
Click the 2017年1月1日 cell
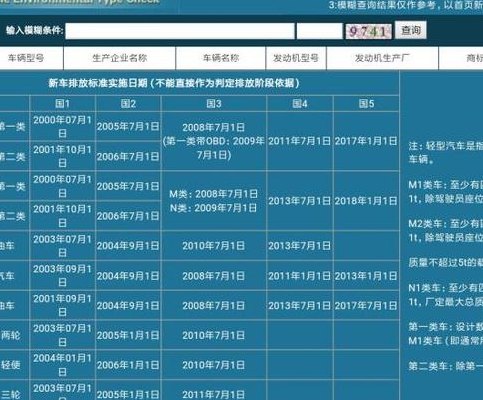(x=366, y=141)
